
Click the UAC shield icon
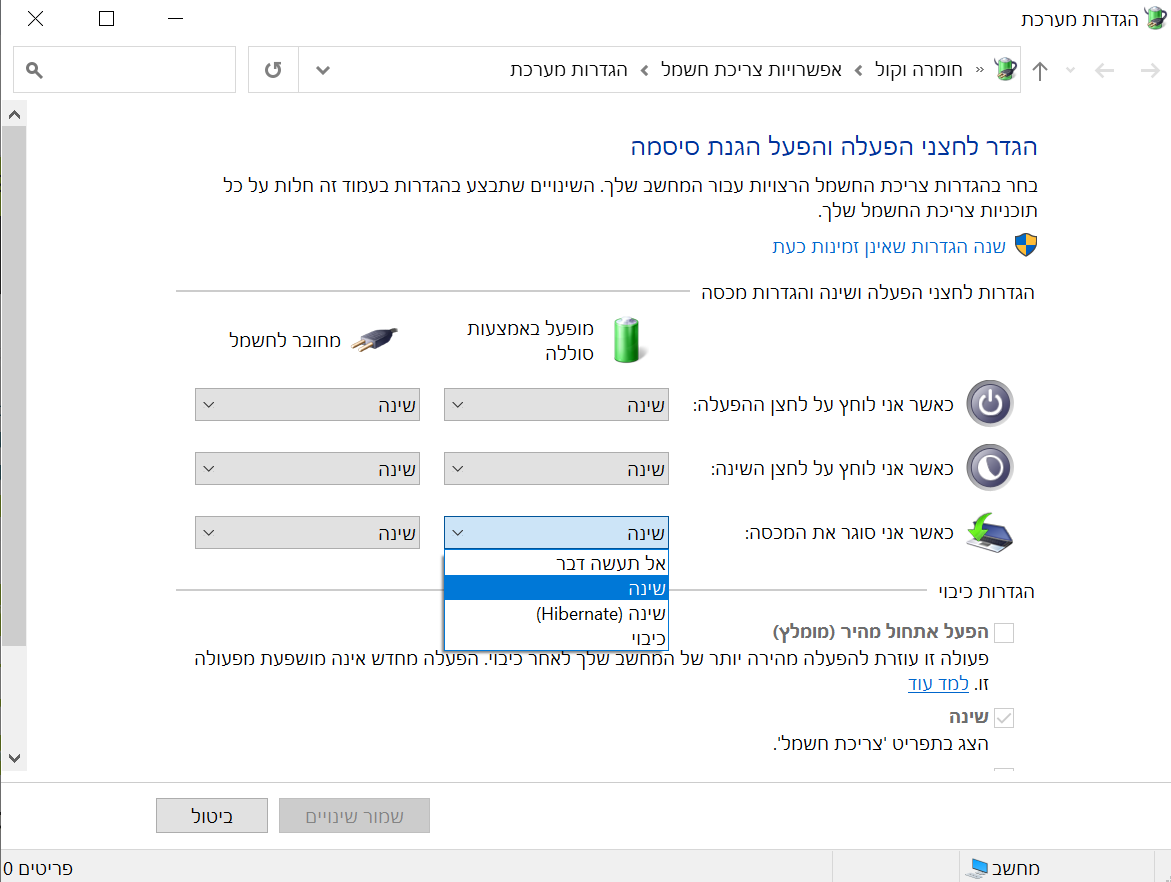[1026, 245]
